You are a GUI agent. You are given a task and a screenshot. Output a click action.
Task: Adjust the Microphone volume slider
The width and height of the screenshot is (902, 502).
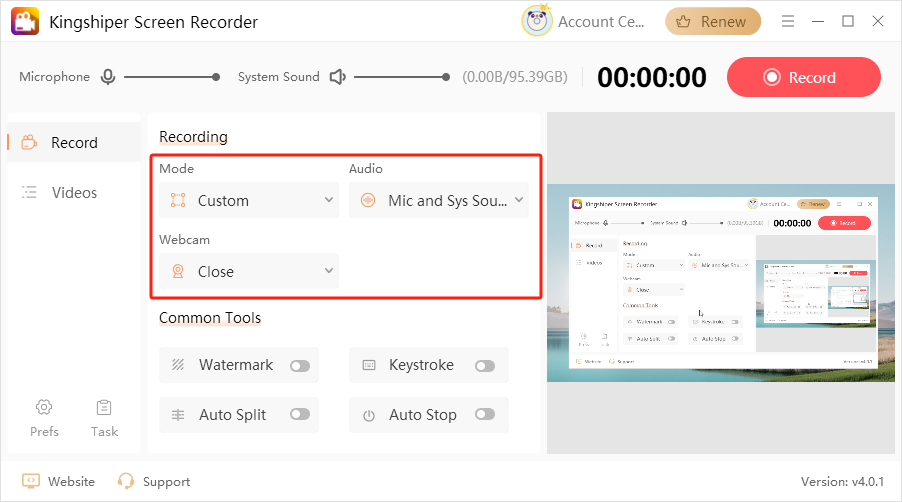172,76
